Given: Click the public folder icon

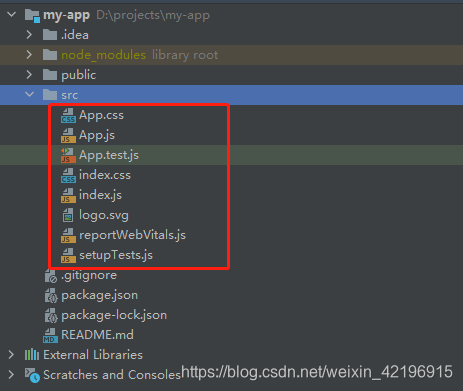Looking at the screenshot, I should pyautogui.click(x=50, y=75).
